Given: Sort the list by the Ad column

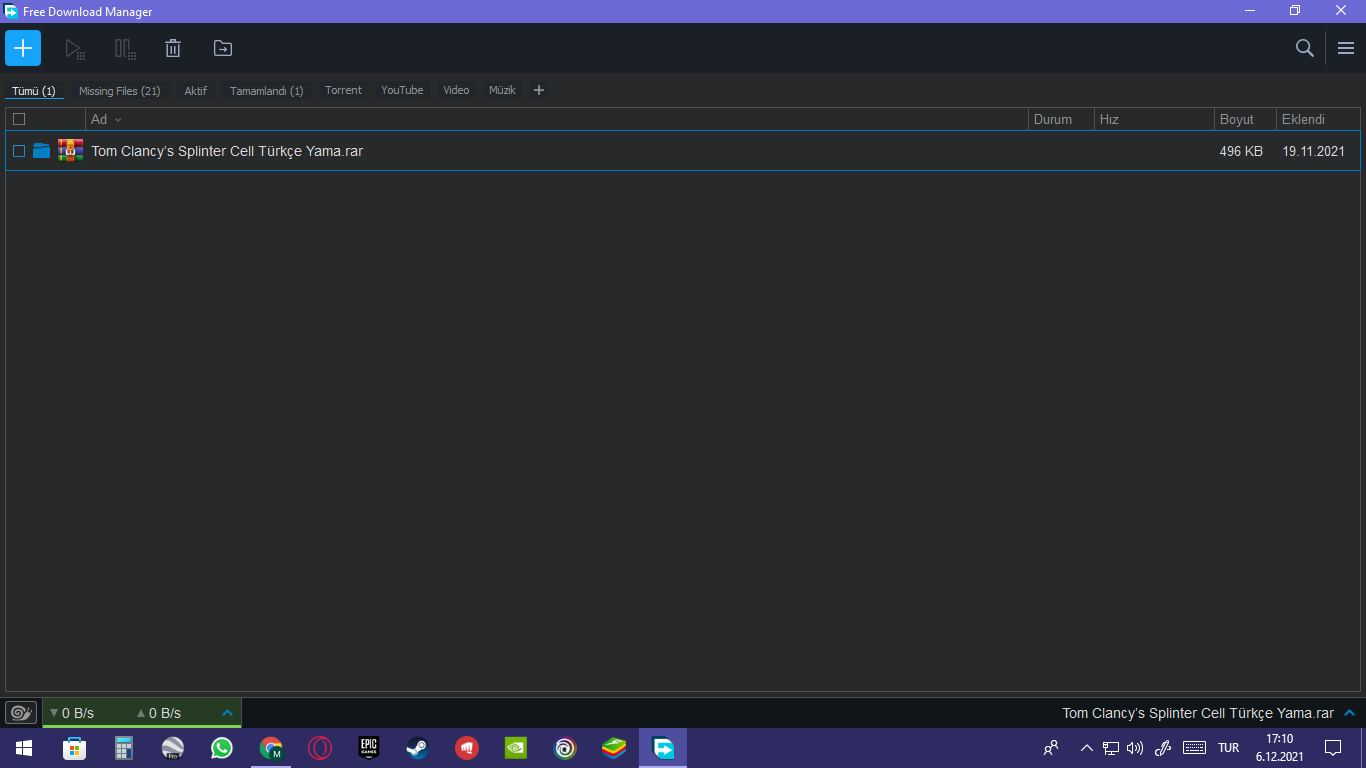Looking at the screenshot, I should [x=556, y=119].
